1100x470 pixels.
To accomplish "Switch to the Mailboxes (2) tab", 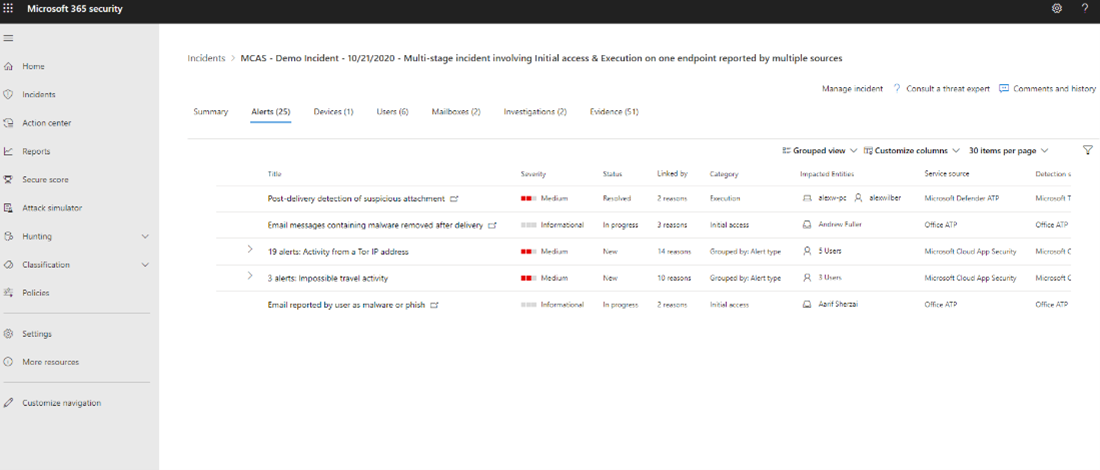I will (x=456, y=112).
